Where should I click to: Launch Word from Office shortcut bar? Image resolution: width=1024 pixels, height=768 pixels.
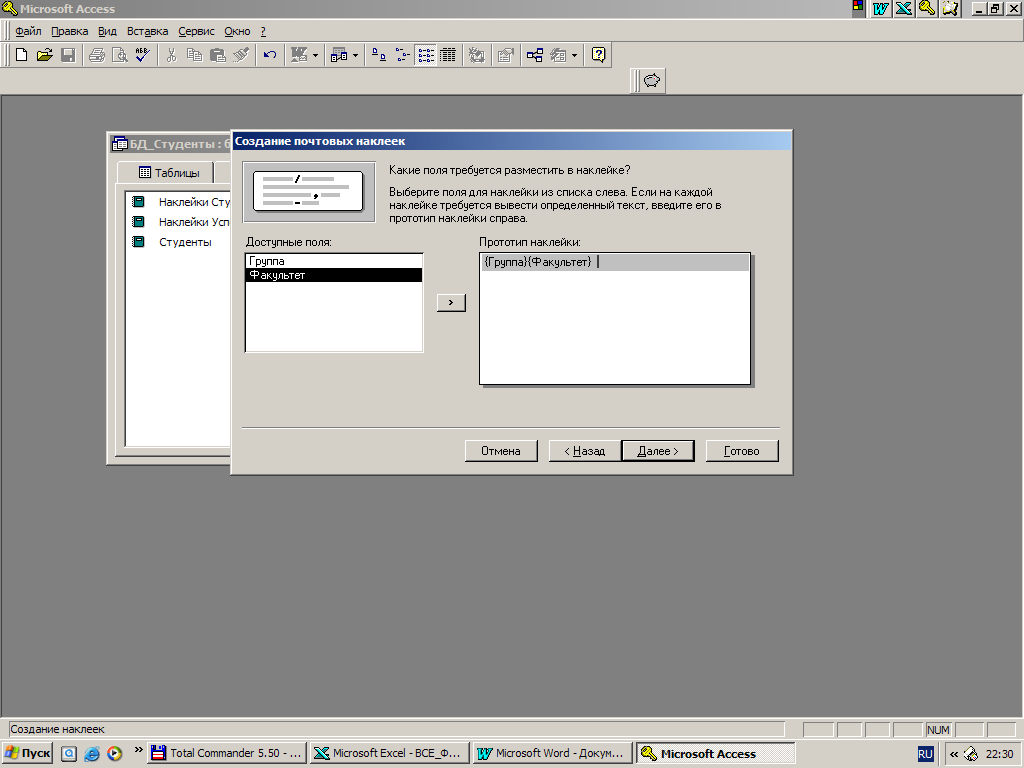coord(880,8)
